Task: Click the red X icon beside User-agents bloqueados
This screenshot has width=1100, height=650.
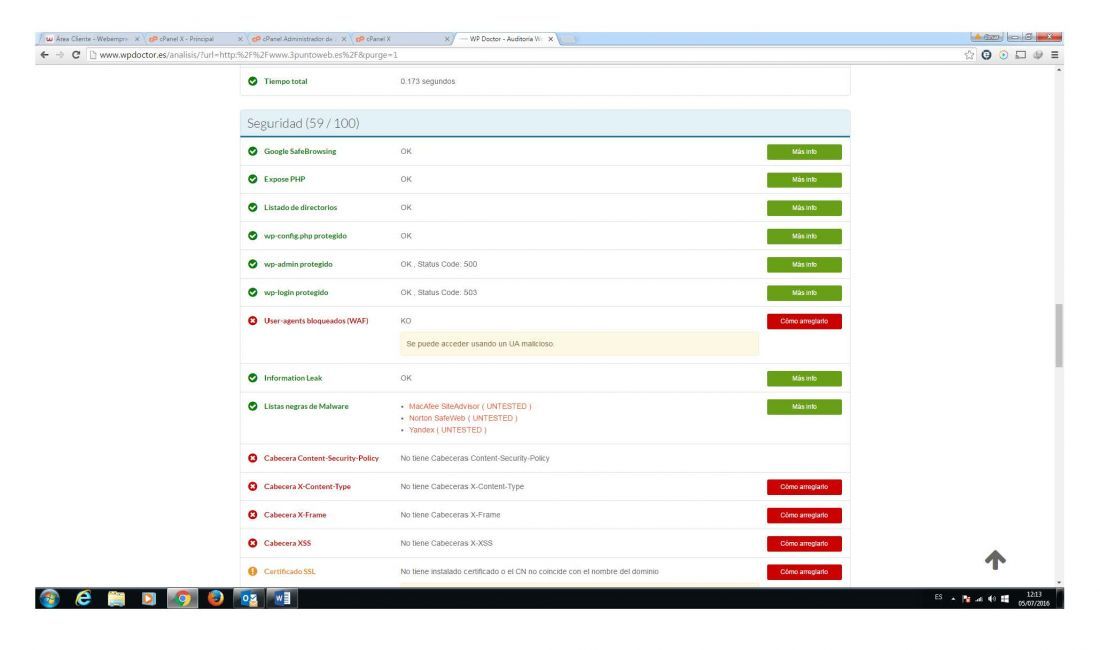Action: coord(253,320)
